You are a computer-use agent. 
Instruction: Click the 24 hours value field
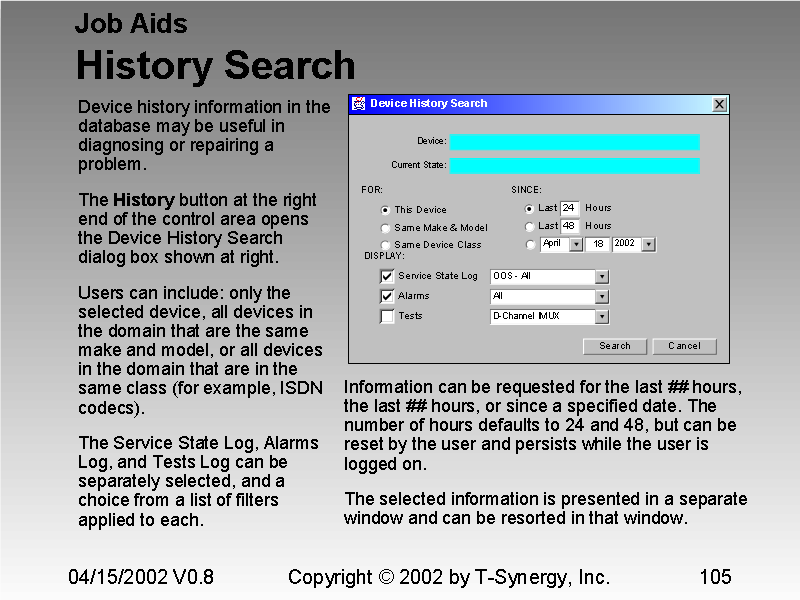tap(570, 208)
